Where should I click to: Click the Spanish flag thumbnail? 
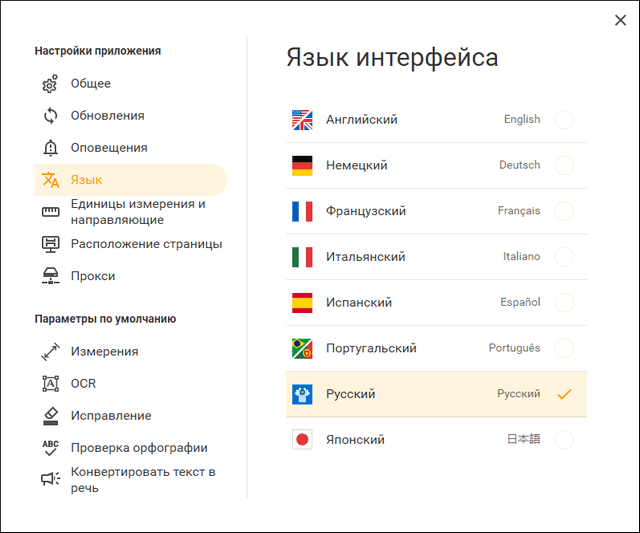302,303
